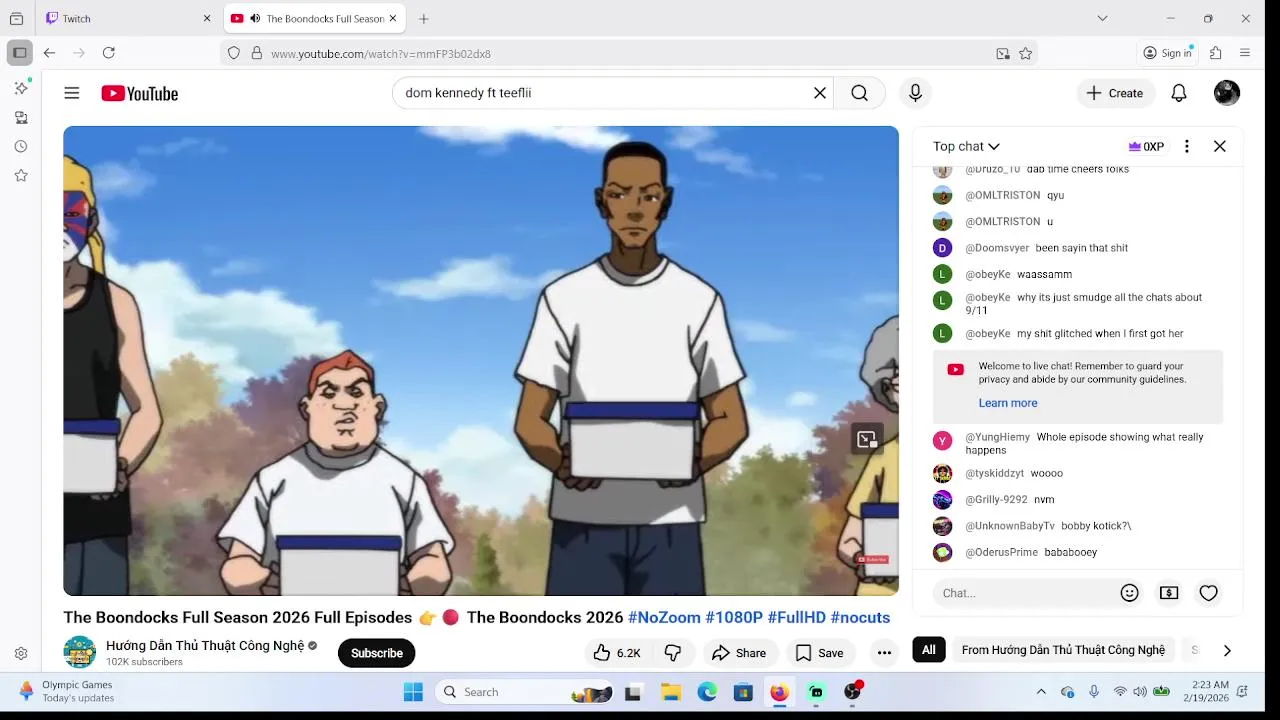The height and width of the screenshot is (720, 1280).
Task: Open Olympic Games news widget
Action: 66,691
